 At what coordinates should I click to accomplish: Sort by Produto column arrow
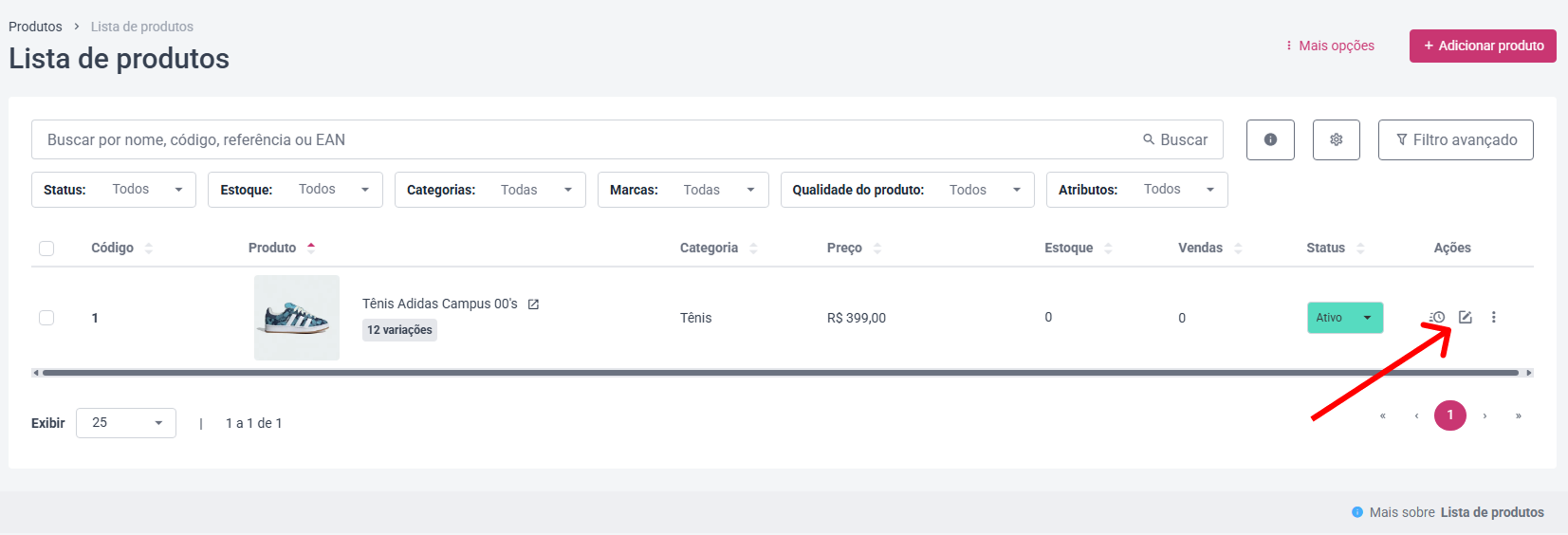(x=311, y=248)
